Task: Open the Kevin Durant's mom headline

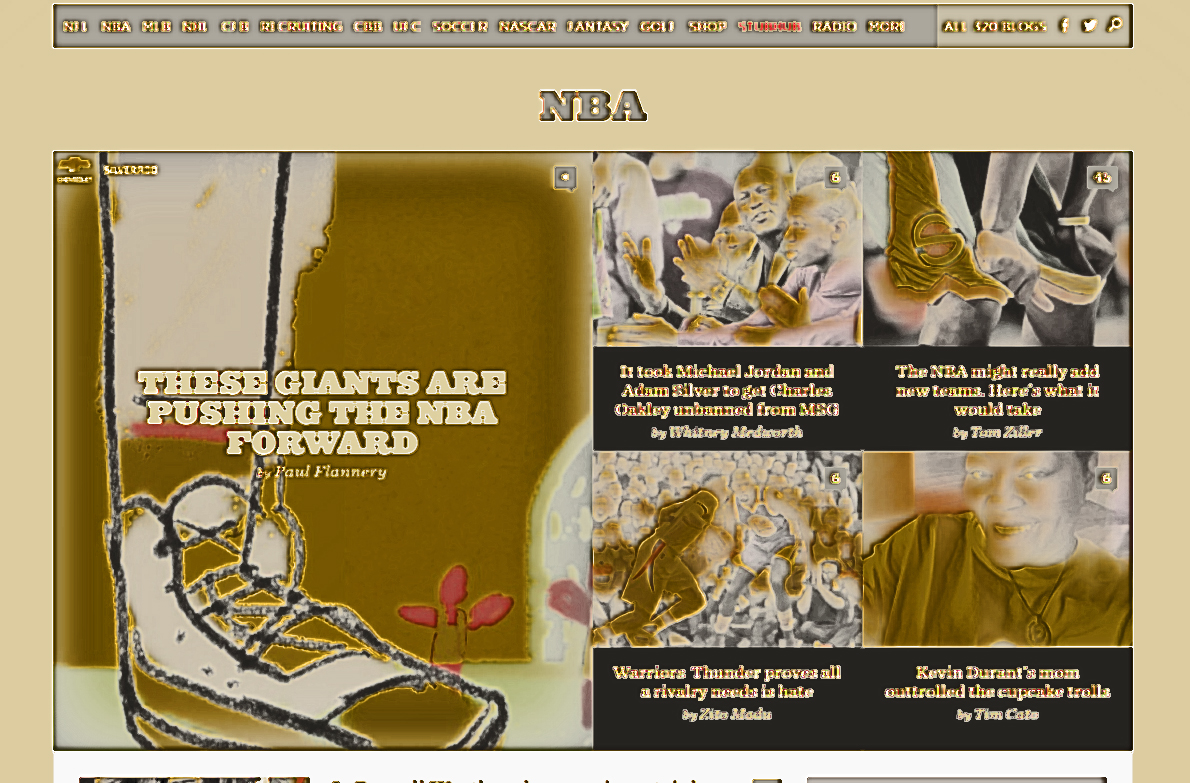Action: coord(997,681)
